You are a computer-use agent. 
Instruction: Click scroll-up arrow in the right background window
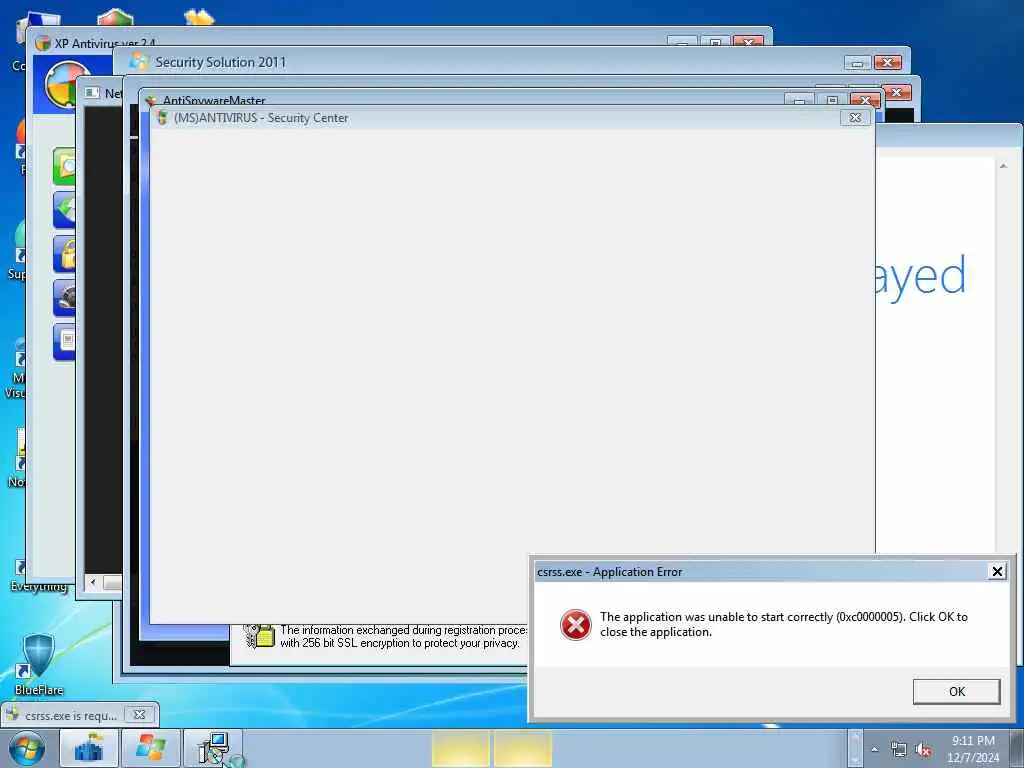pos(1003,166)
